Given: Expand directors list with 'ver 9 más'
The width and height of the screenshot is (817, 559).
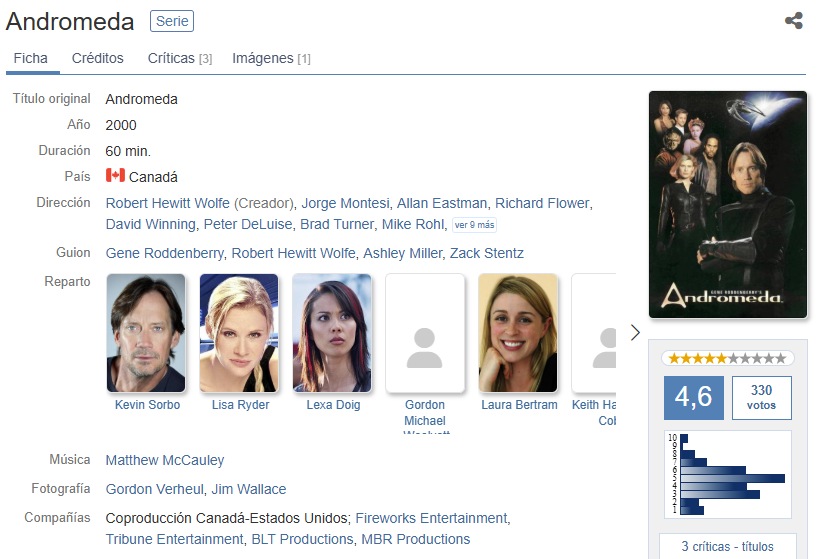Looking at the screenshot, I should tap(474, 225).
